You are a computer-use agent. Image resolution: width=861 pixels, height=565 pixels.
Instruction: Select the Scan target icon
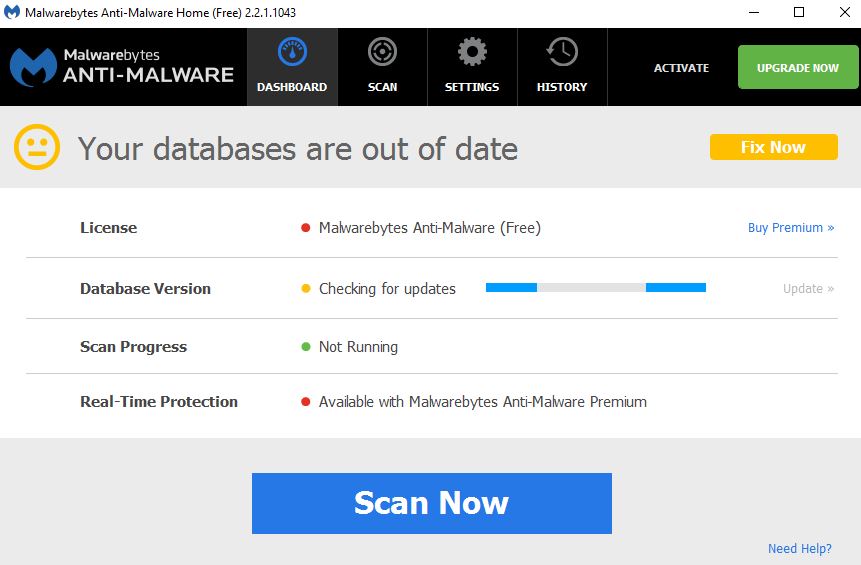coord(382,52)
